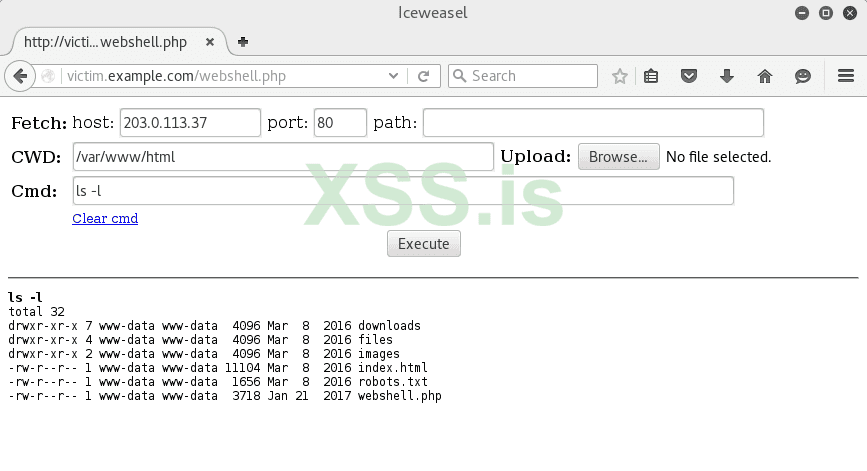
Task: Show bookmarks list icon
Action: coord(651,76)
